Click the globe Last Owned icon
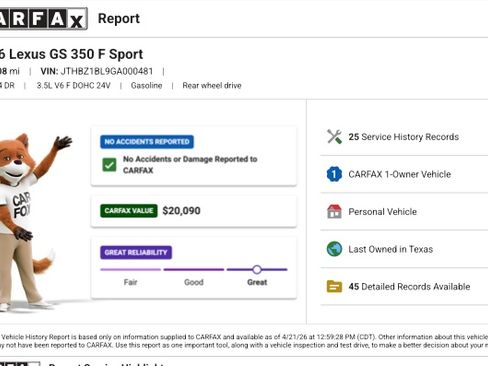This screenshot has width=488, height=366. (x=334, y=249)
